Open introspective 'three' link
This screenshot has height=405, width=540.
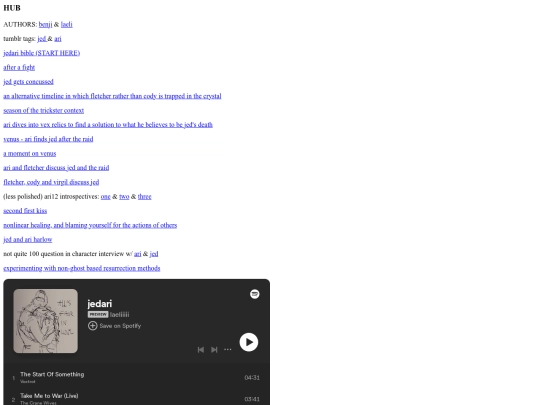[x=145, y=197]
